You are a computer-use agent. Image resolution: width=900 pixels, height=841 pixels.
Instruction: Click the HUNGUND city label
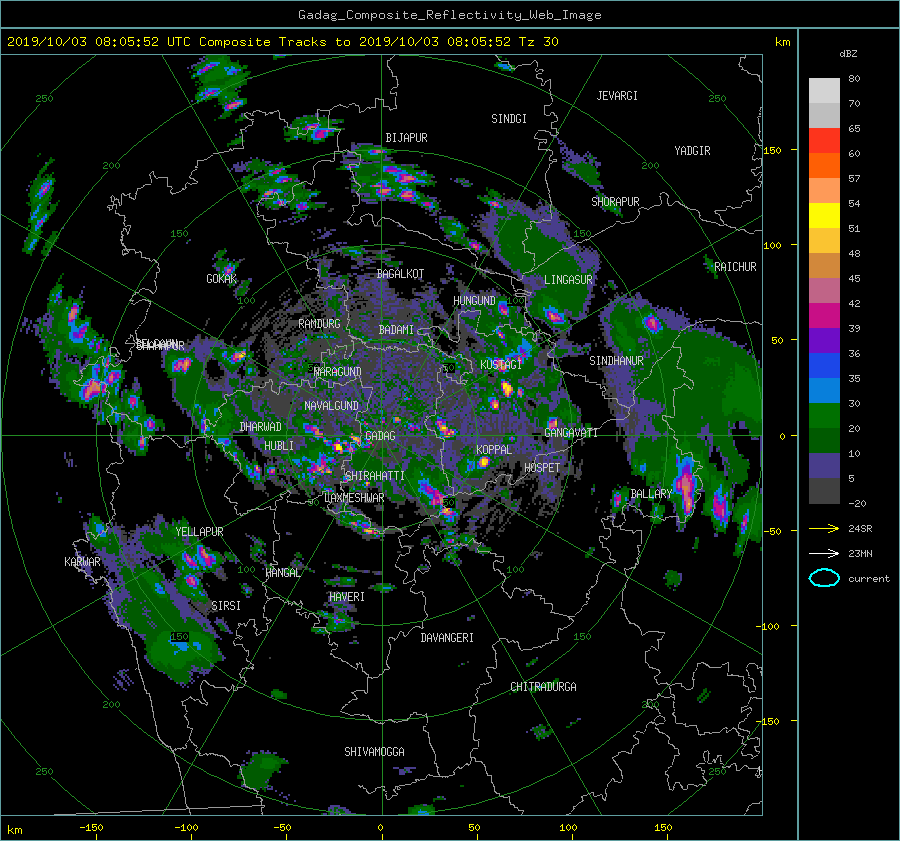point(474,301)
